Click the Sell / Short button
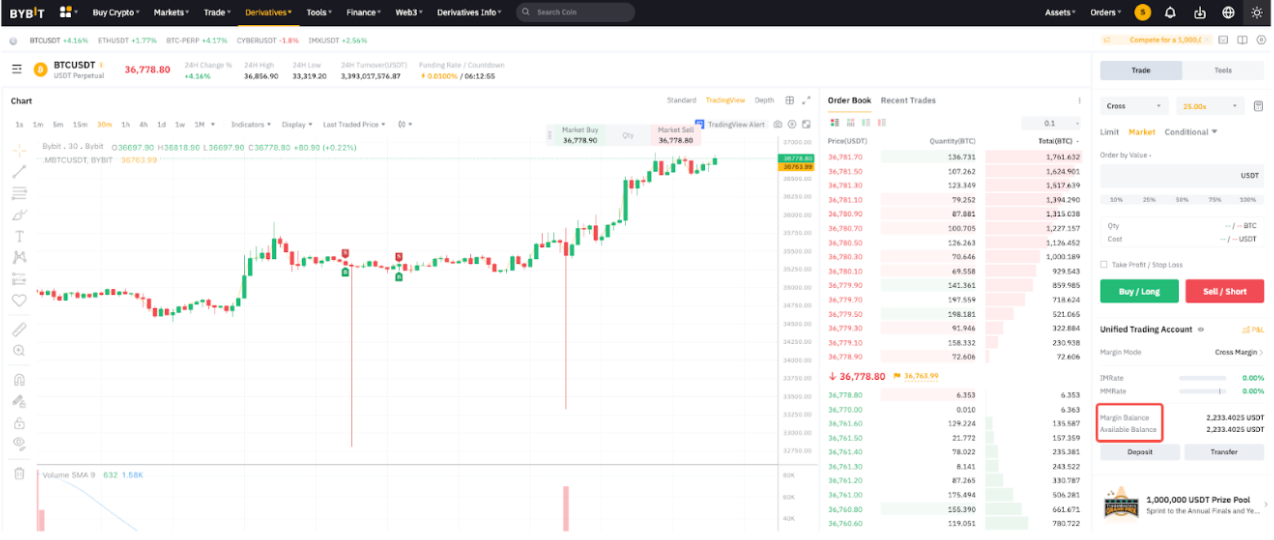 click(x=1224, y=291)
